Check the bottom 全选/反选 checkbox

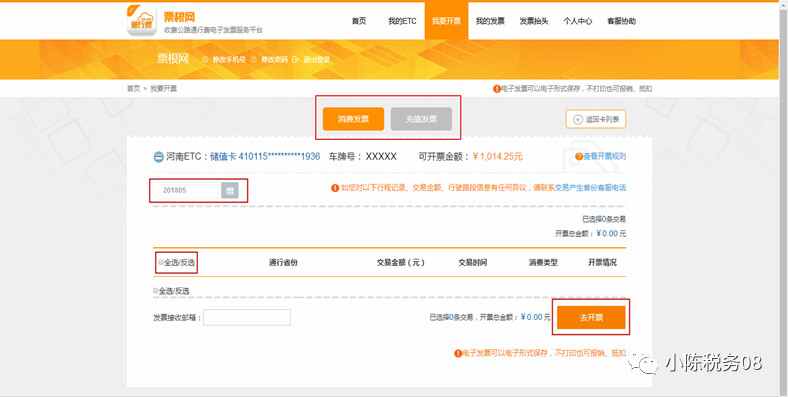tap(156, 290)
